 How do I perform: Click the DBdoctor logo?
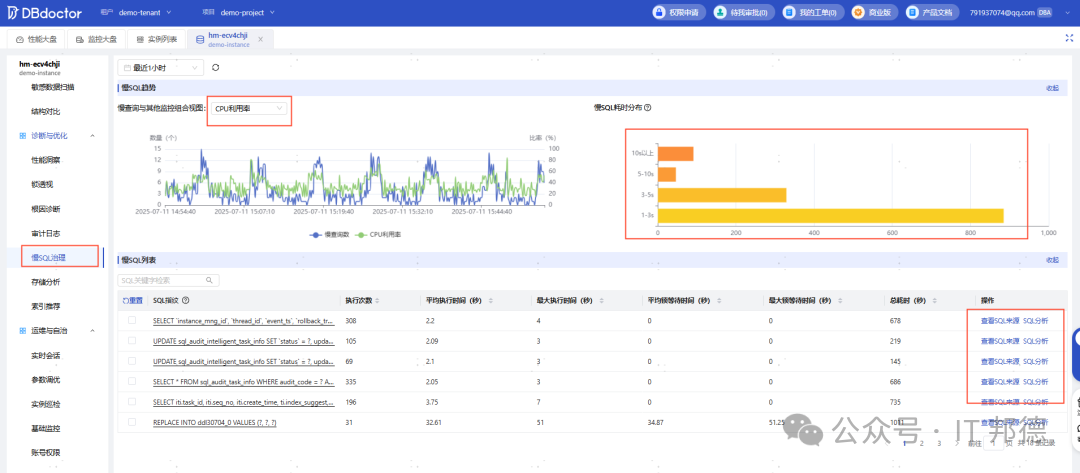pos(44,12)
